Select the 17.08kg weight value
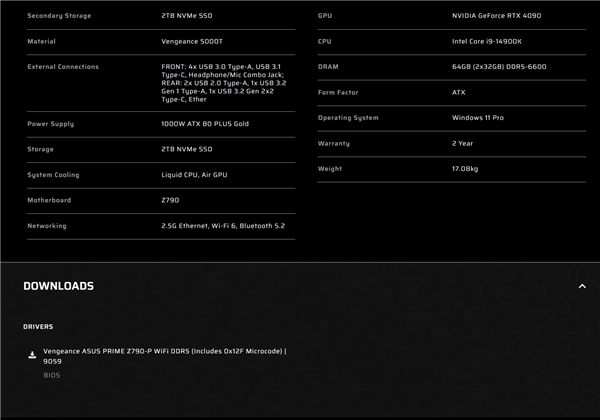This screenshot has width=600, height=420. tap(465, 169)
